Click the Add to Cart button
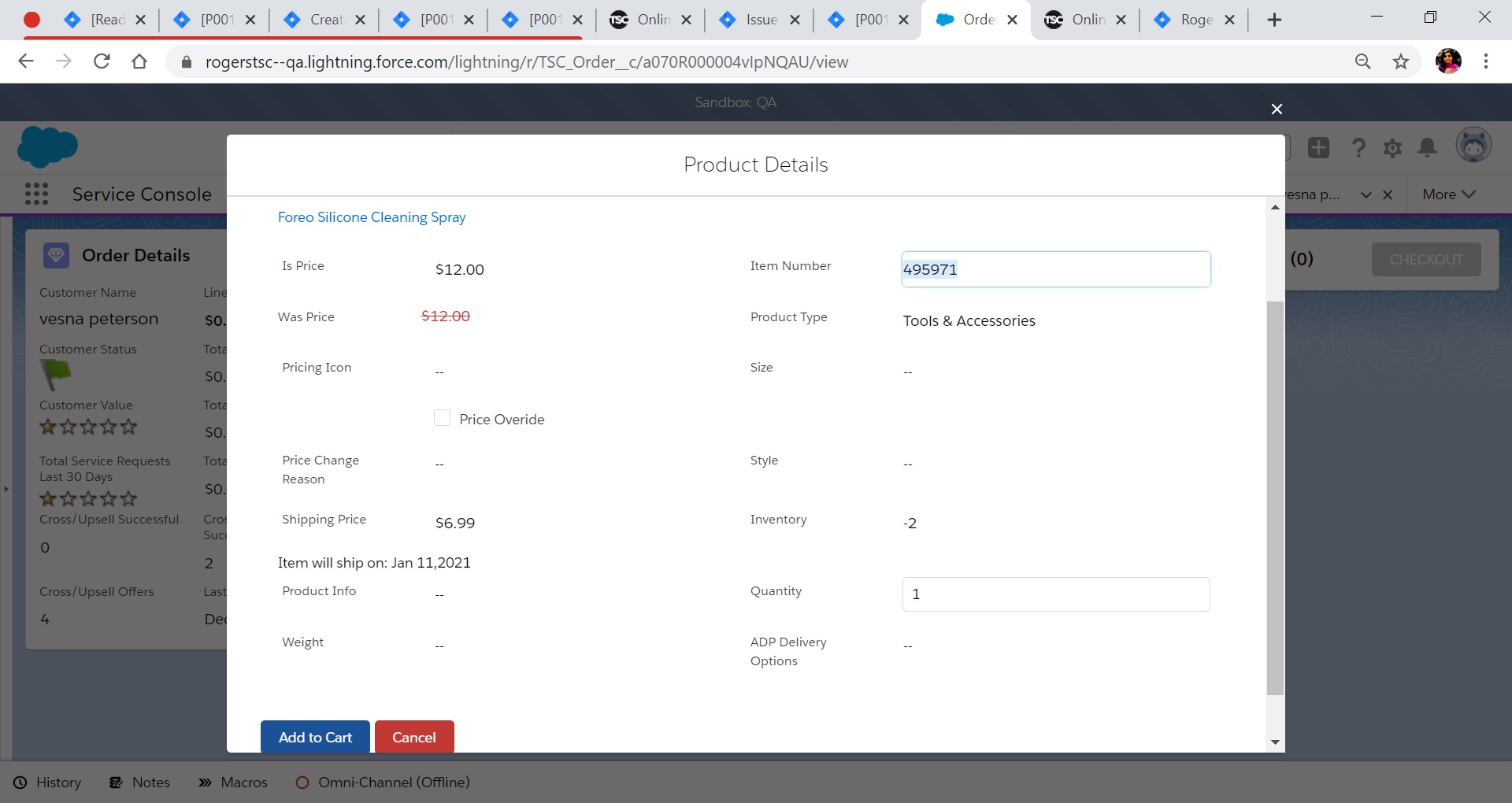This screenshot has height=803, width=1512. (x=315, y=737)
